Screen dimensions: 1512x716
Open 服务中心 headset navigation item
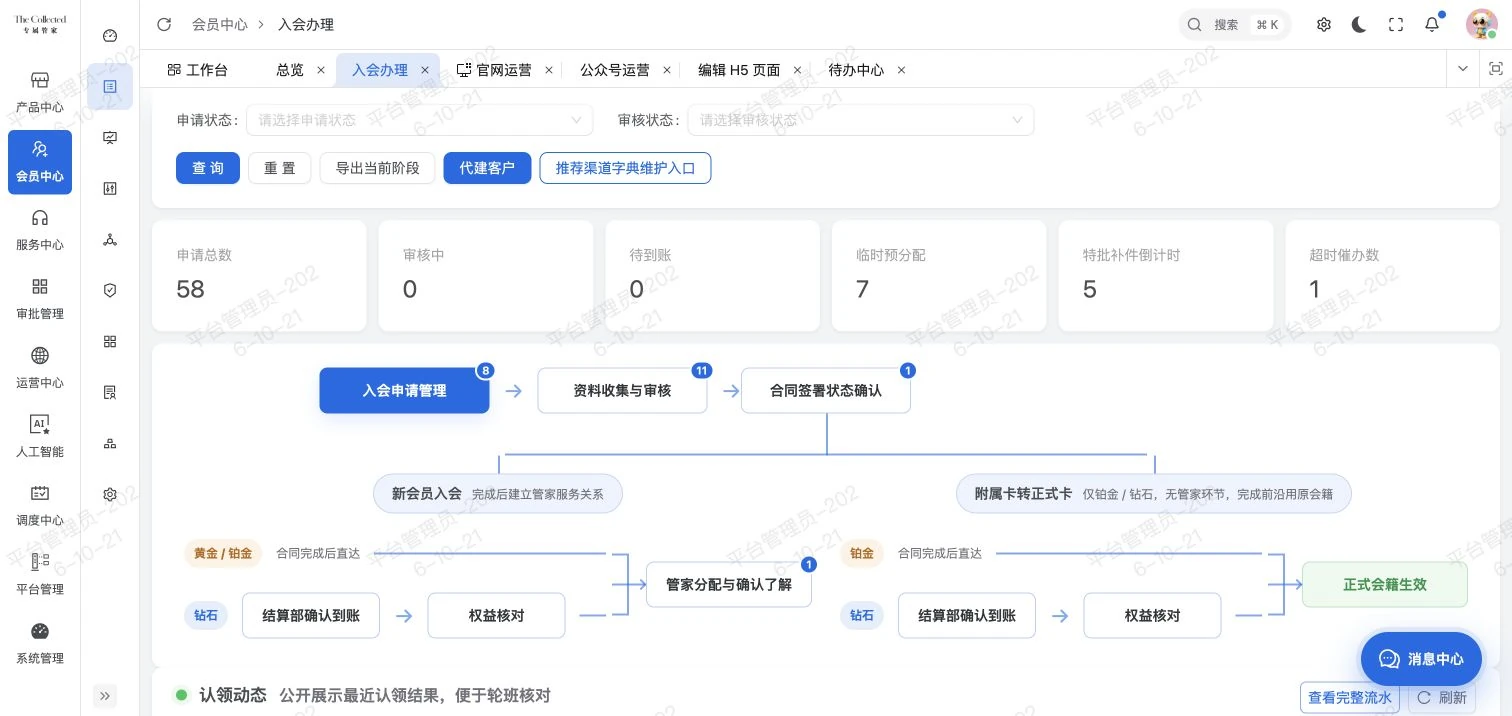pyautogui.click(x=40, y=230)
